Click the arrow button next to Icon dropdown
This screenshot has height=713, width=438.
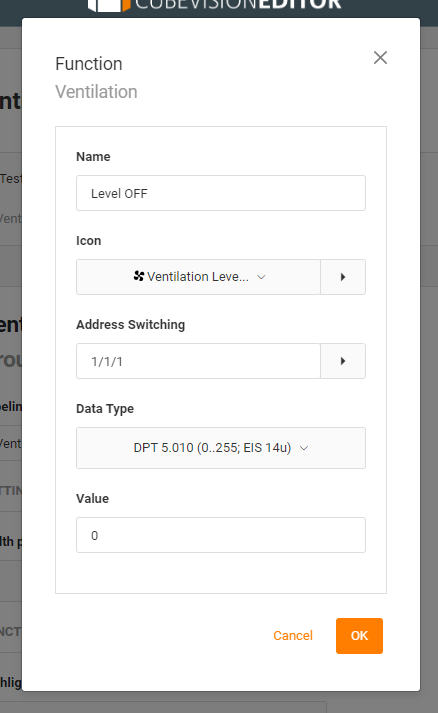pyautogui.click(x=343, y=277)
